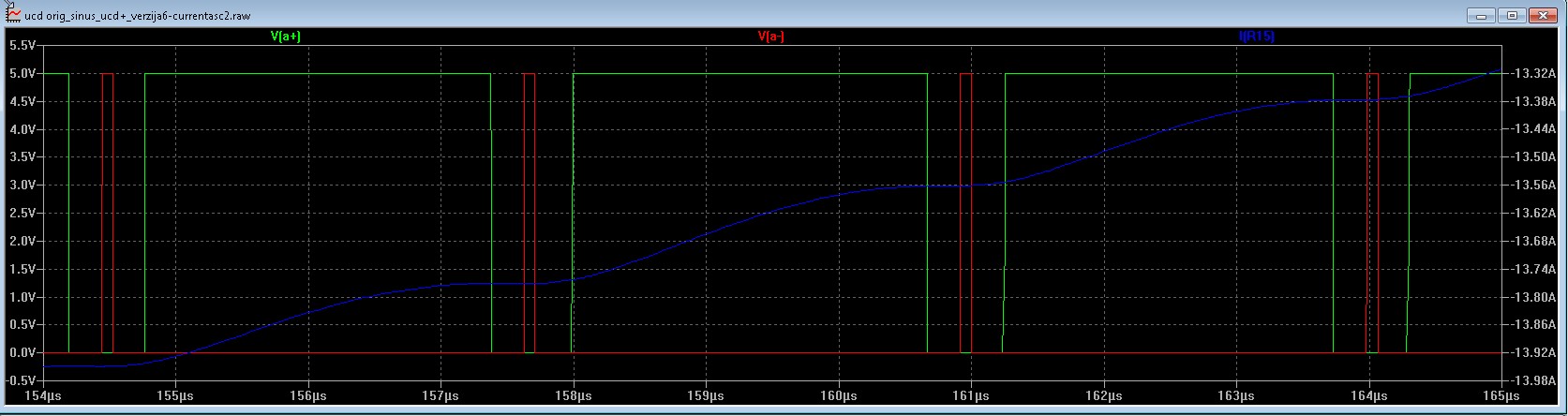Click the 3.0V left axis label

[22, 186]
